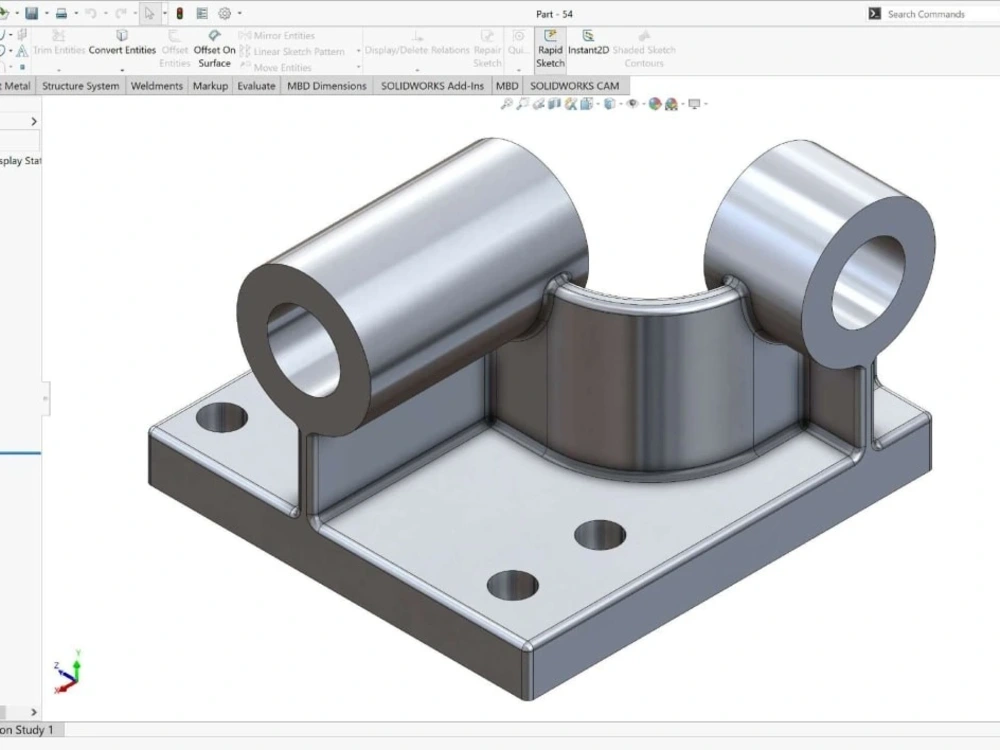Open the Save dropdown arrow
1000x750 pixels.
tap(46, 13)
